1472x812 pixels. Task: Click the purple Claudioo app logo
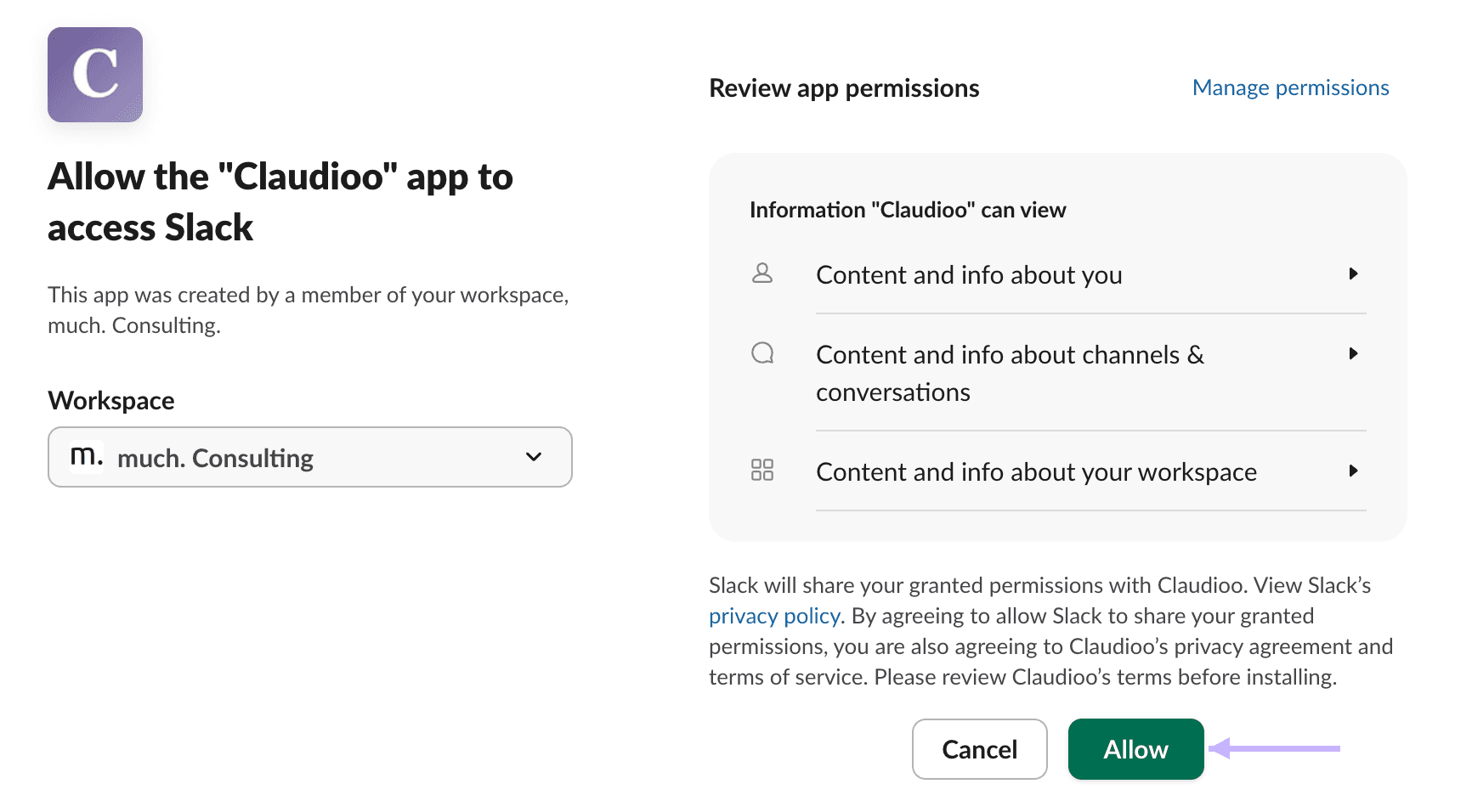95,75
